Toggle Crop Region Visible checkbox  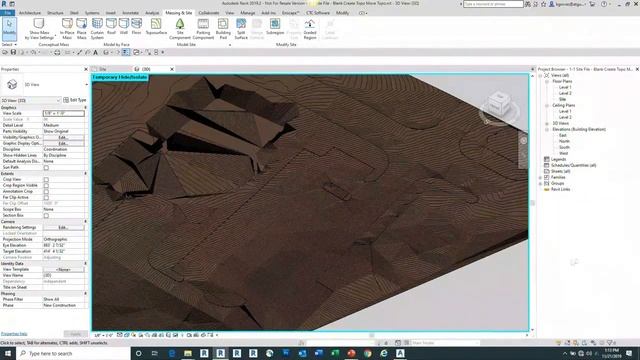tap(46, 185)
